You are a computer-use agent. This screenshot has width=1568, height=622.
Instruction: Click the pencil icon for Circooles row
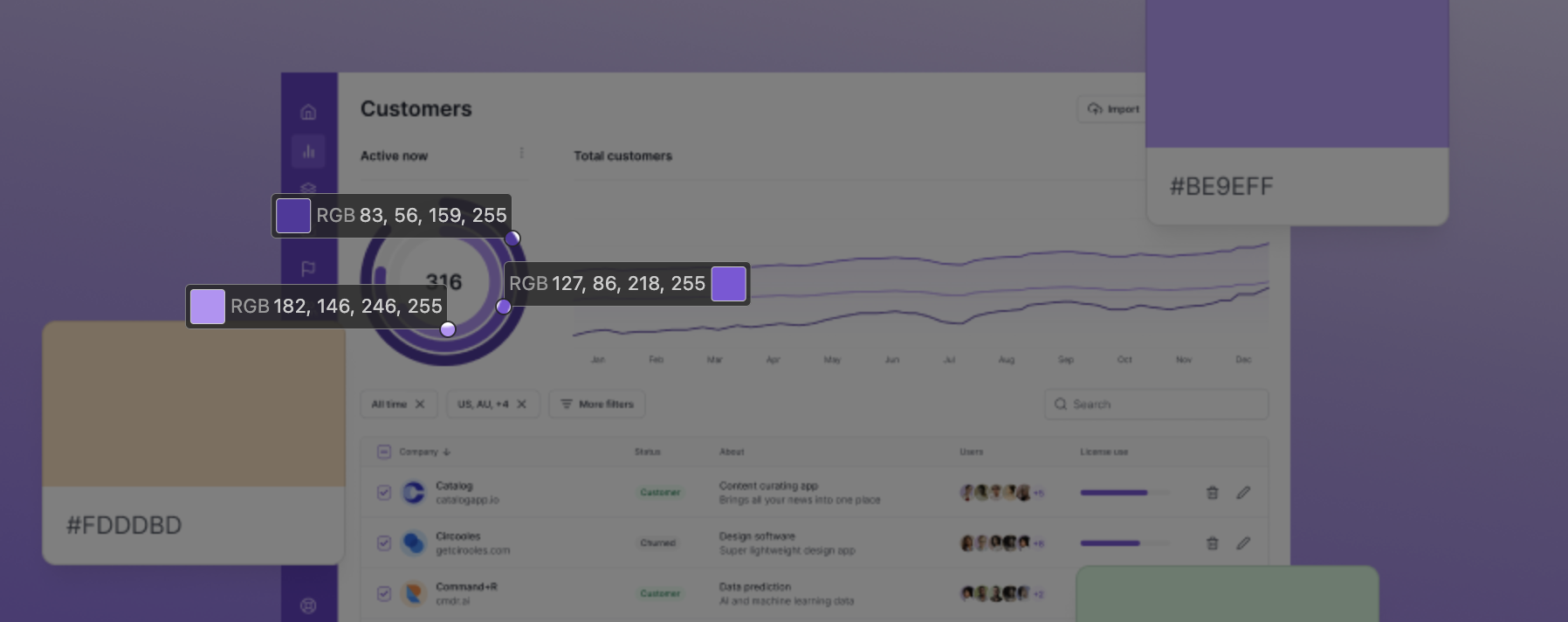(1243, 543)
